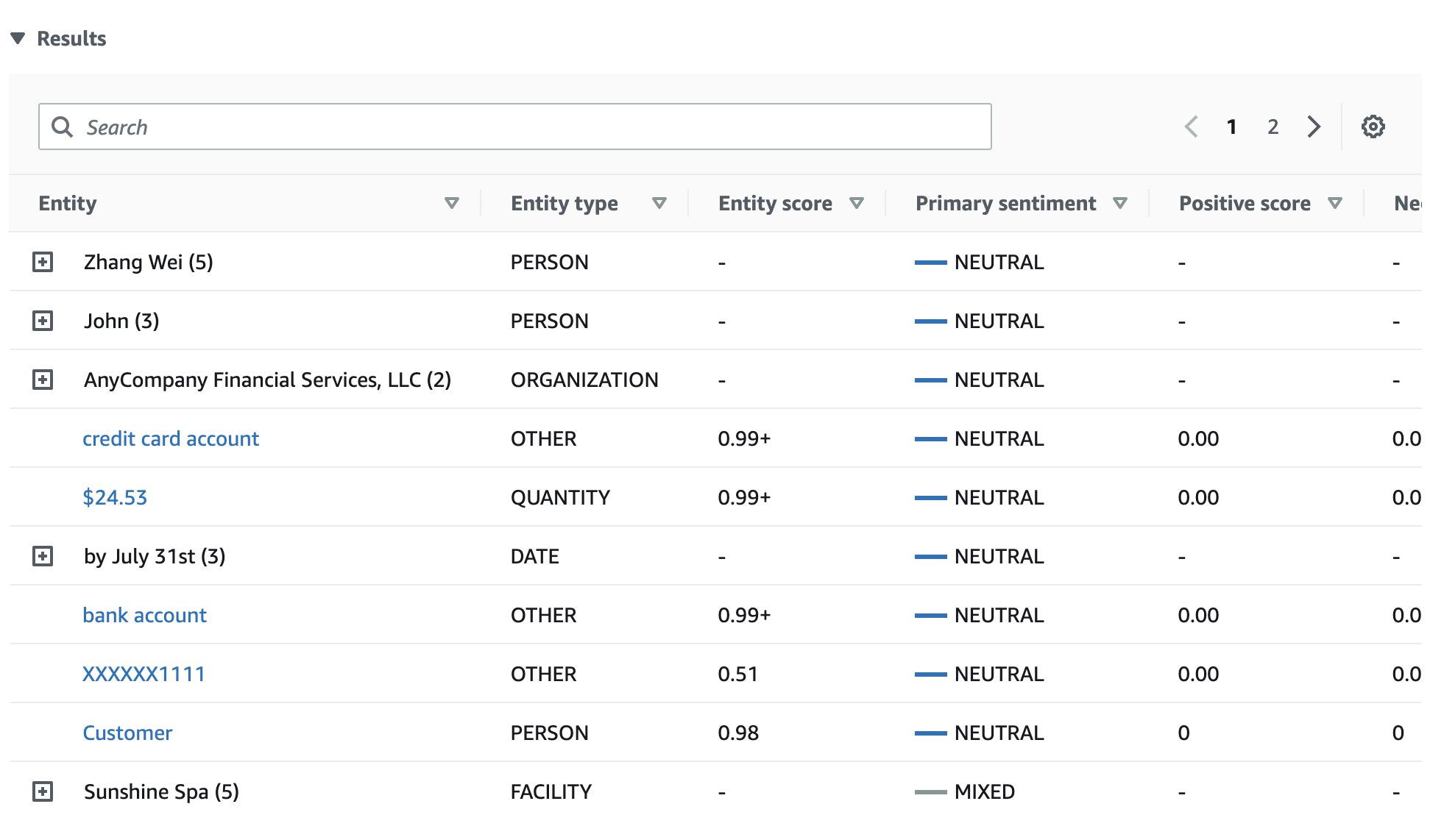Click the $24.53 entity link
Image resolution: width=1444 pixels, height=840 pixels.
113,497
